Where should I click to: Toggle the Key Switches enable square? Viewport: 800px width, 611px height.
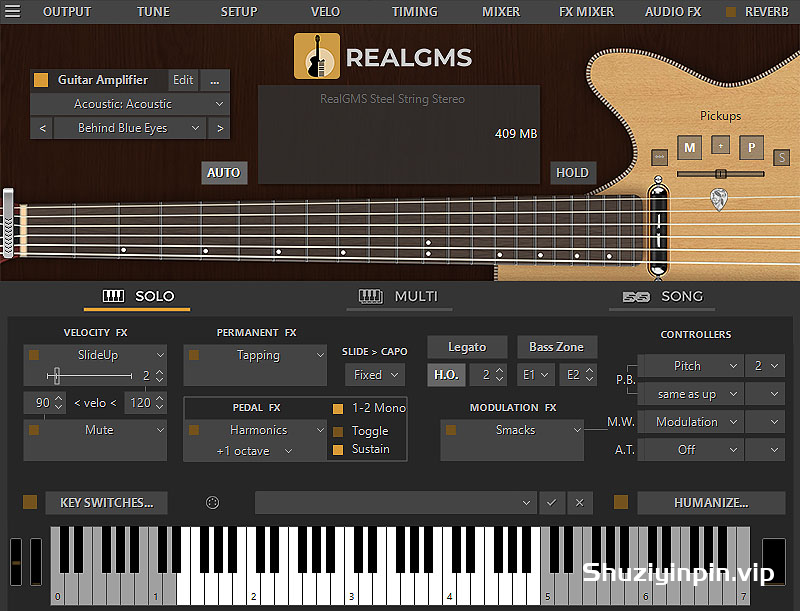(x=30, y=502)
